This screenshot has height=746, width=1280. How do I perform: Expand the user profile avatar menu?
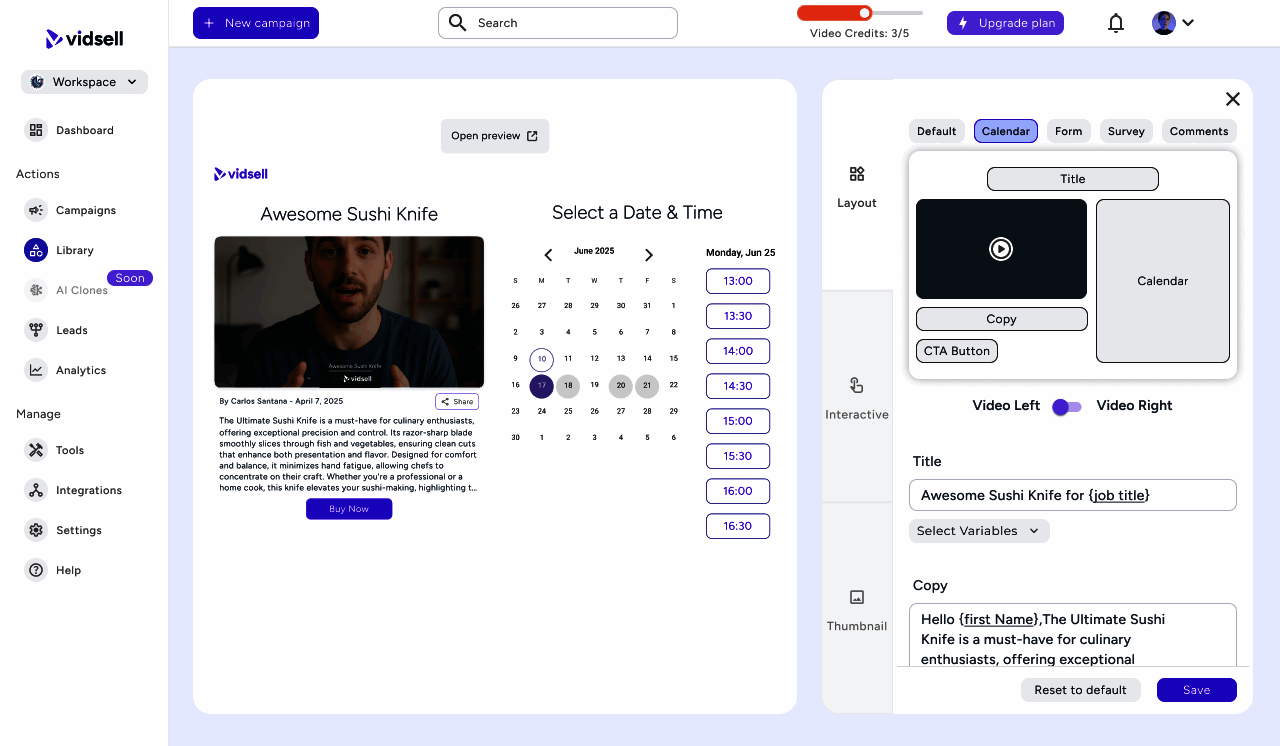tap(1173, 23)
